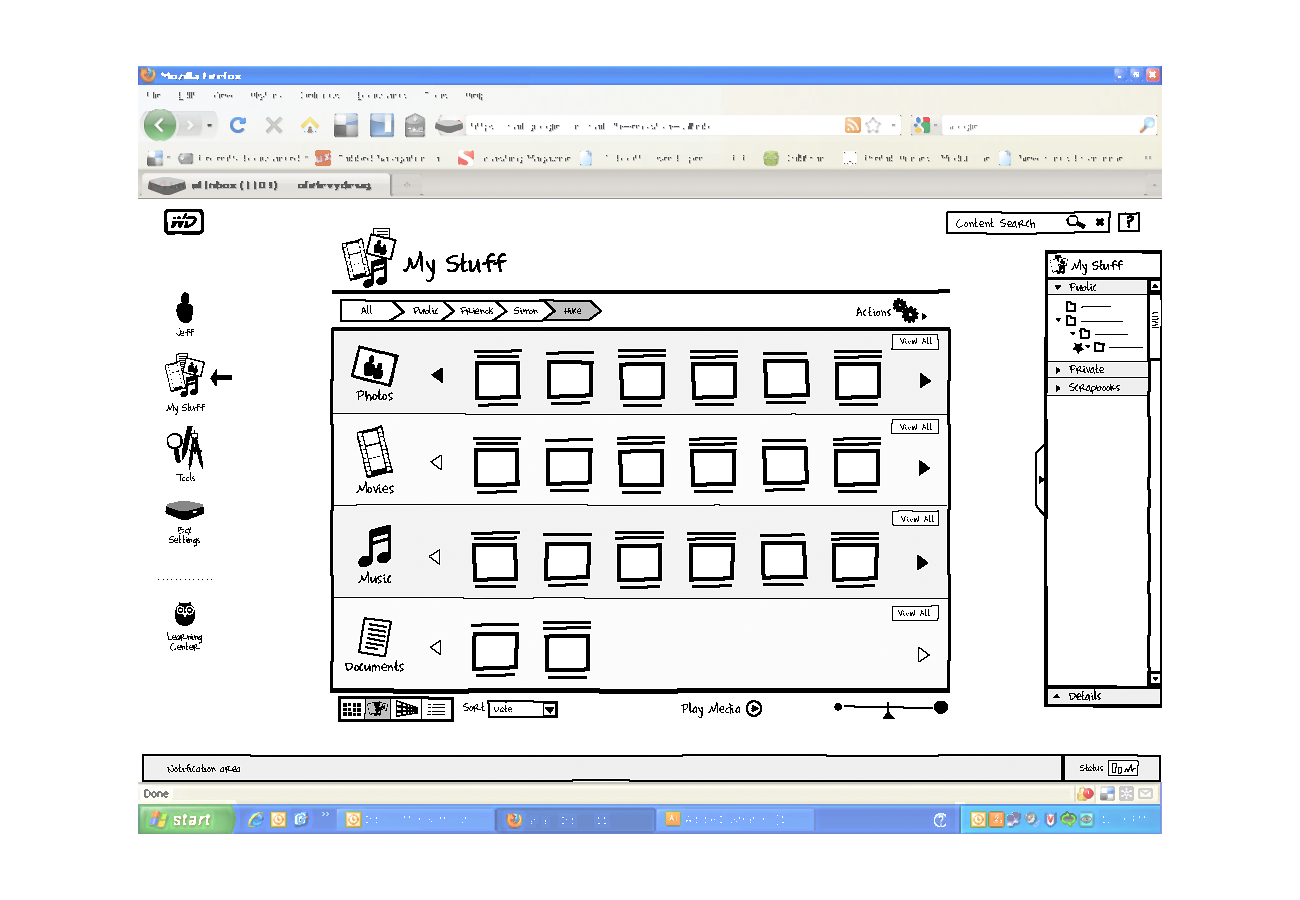Switch to category collage view
Screen dimensions: 1300x900
[x=379, y=709]
